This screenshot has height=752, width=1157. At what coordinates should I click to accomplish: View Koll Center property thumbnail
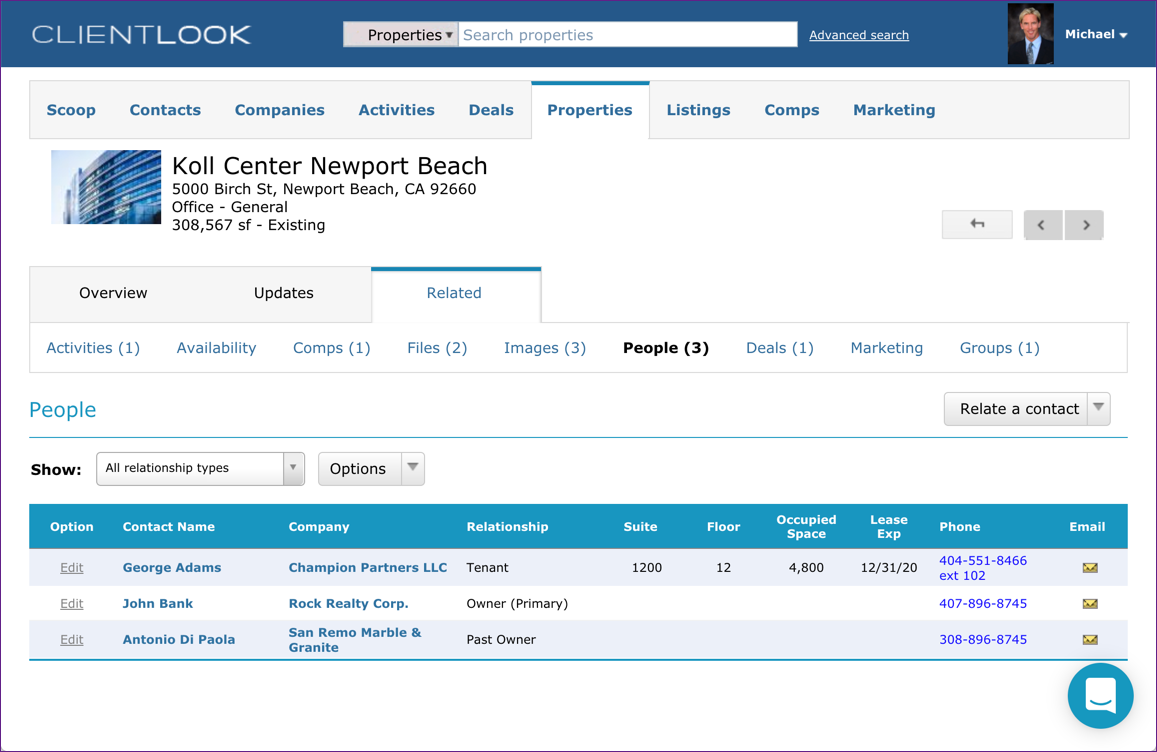[106, 187]
